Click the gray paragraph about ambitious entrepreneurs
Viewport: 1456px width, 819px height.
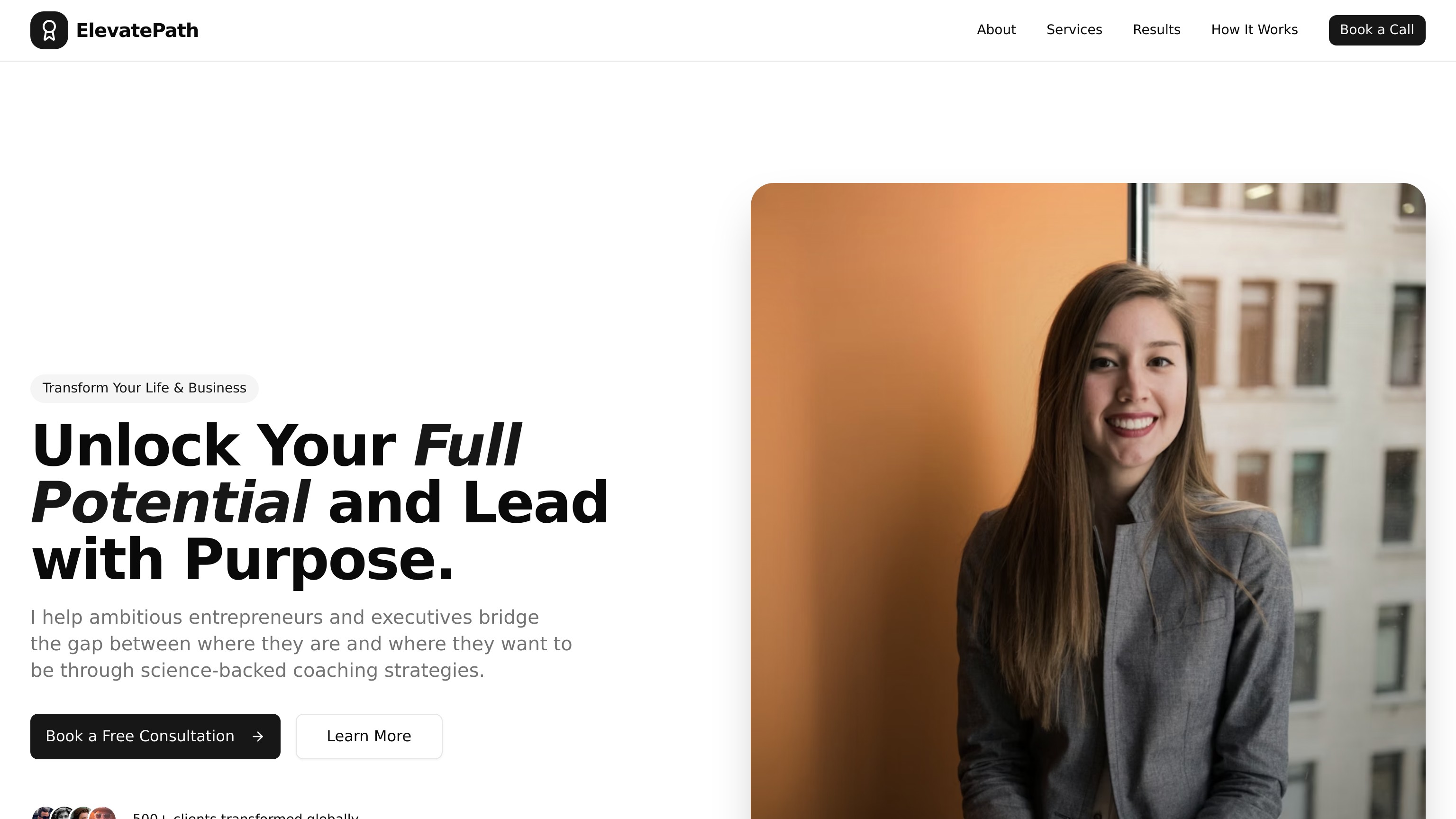[x=301, y=644]
